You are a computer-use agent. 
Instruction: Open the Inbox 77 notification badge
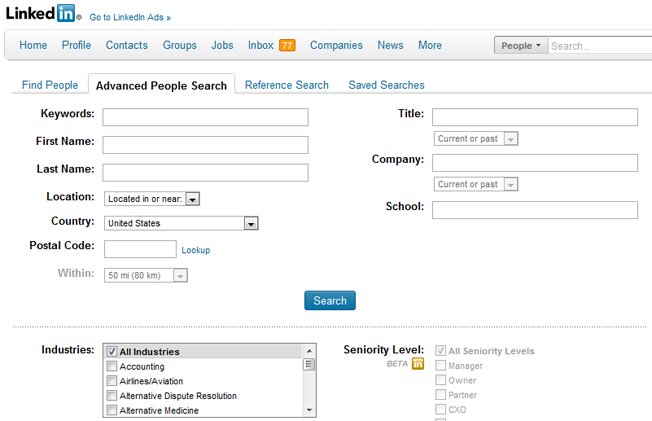(287, 45)
